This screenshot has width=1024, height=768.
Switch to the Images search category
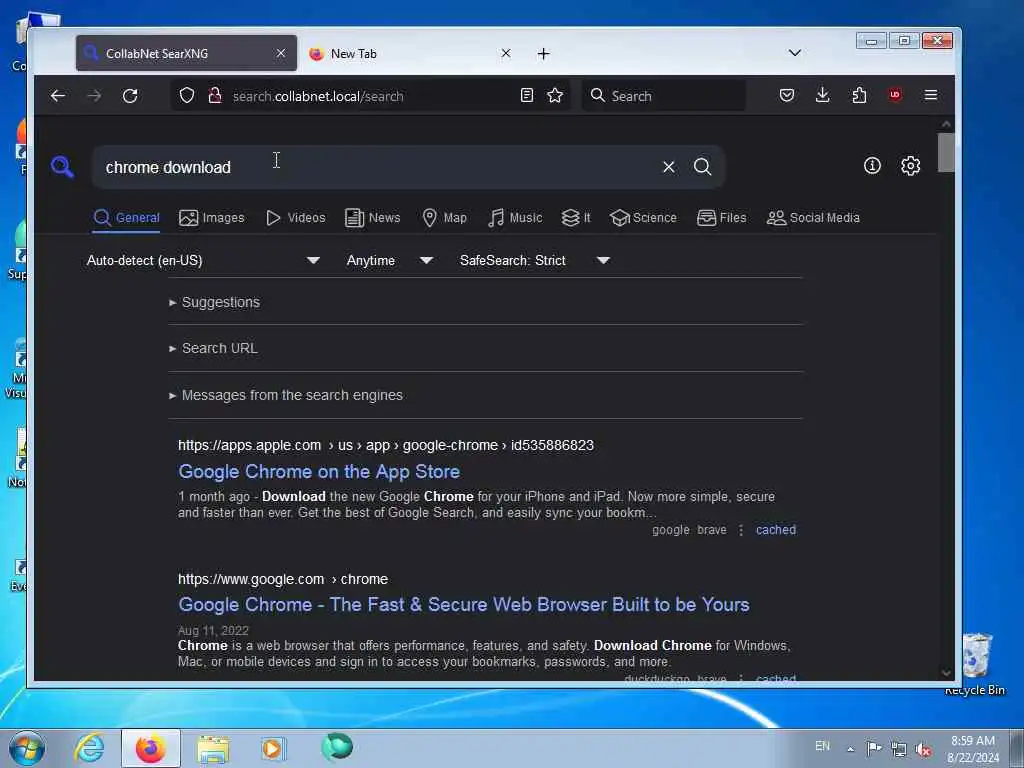(x=212, y=217)
